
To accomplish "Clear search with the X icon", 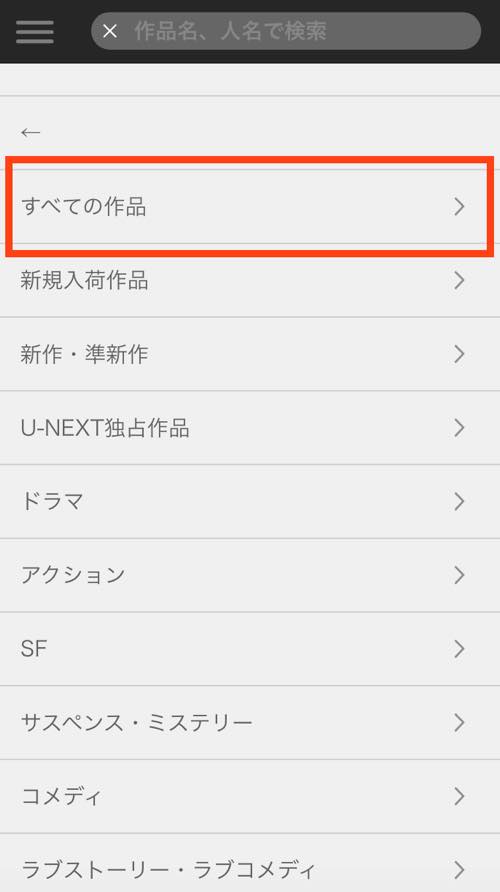I will tap(110, 31).
